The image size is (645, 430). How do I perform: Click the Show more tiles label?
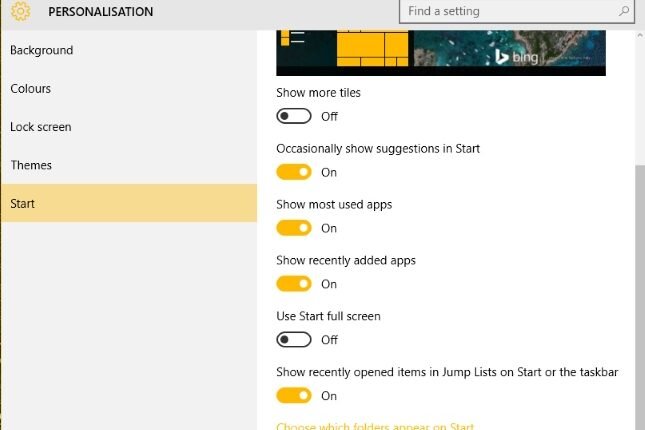318,93
